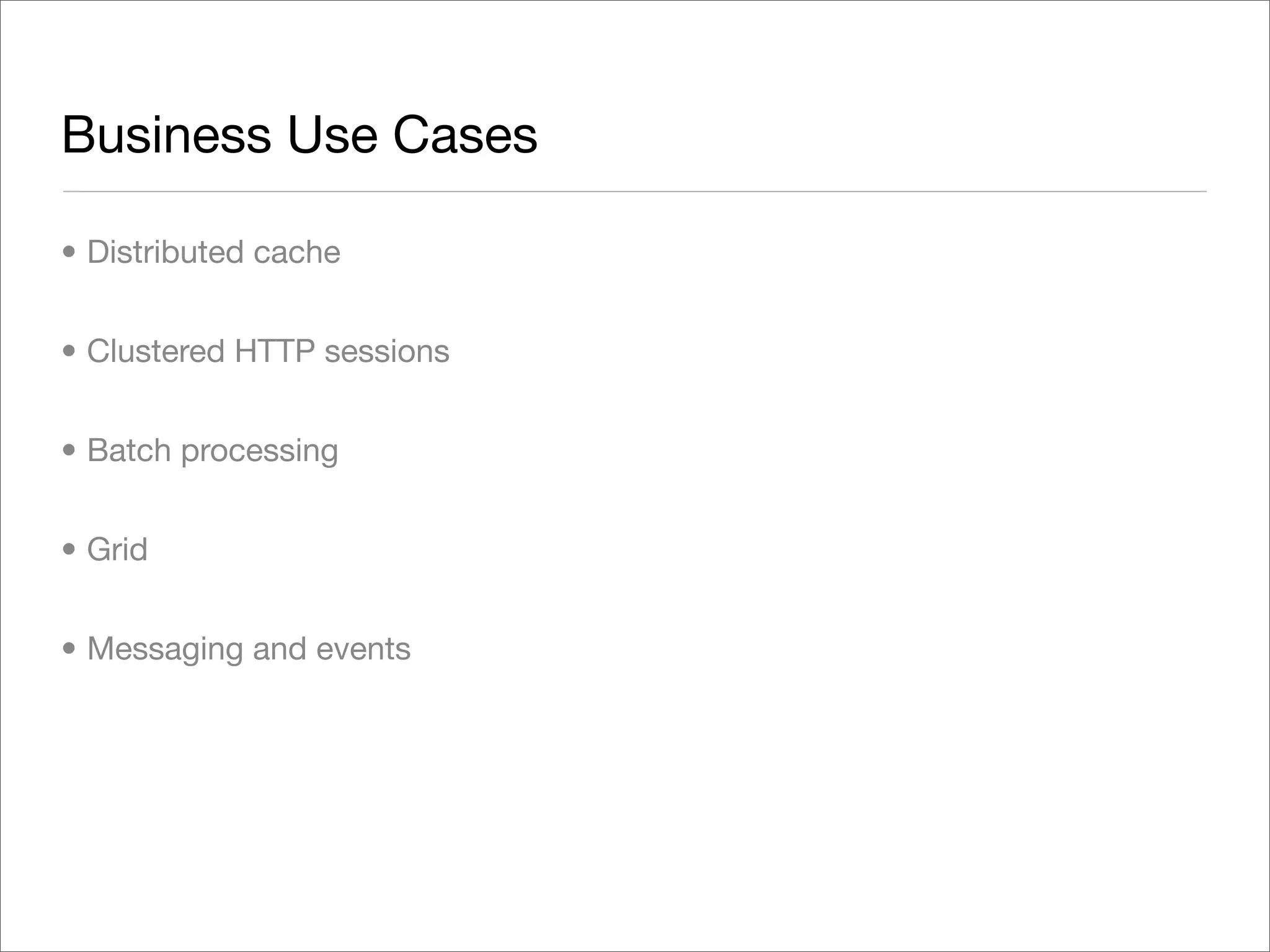Click the word "and" in last bullet
This screenshot has height=952, width=1270.
tap(280, 649)
